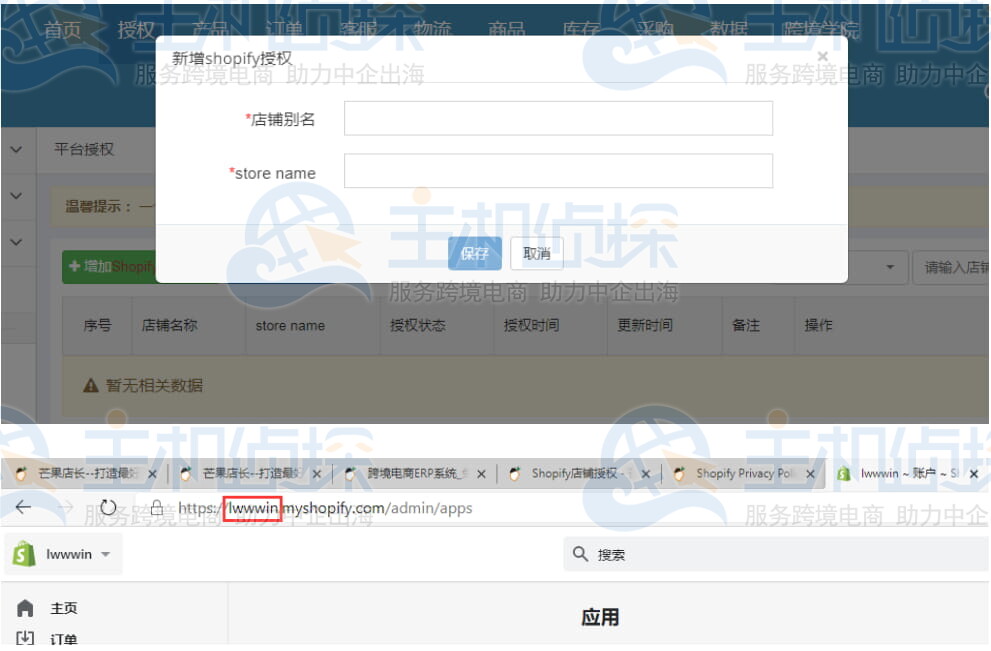Collapse the topmost left sidebar chevron
The height and width of the screenshot is (651, 991).
click(16, 149)
